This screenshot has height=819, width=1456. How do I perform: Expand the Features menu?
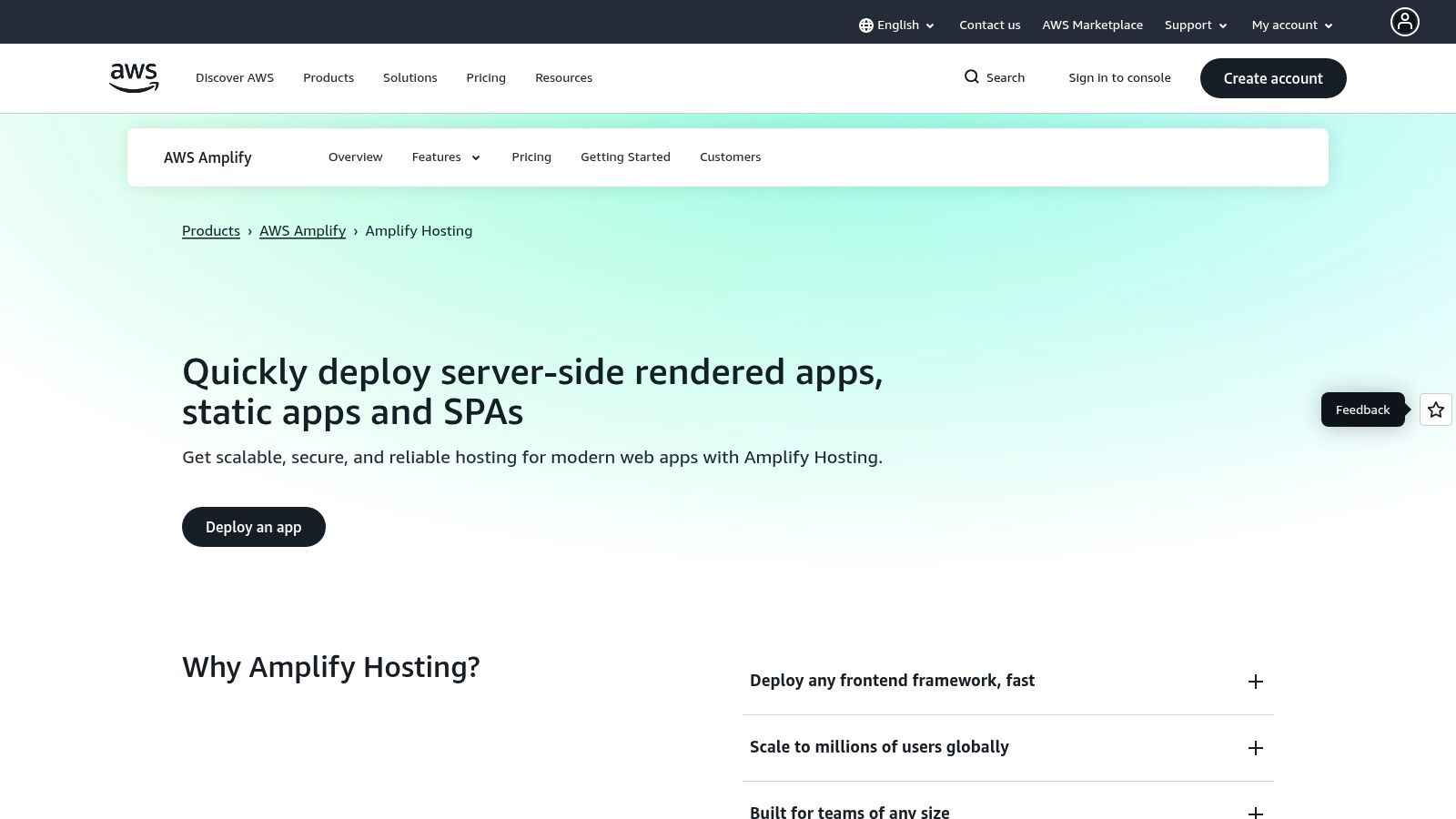445,157
